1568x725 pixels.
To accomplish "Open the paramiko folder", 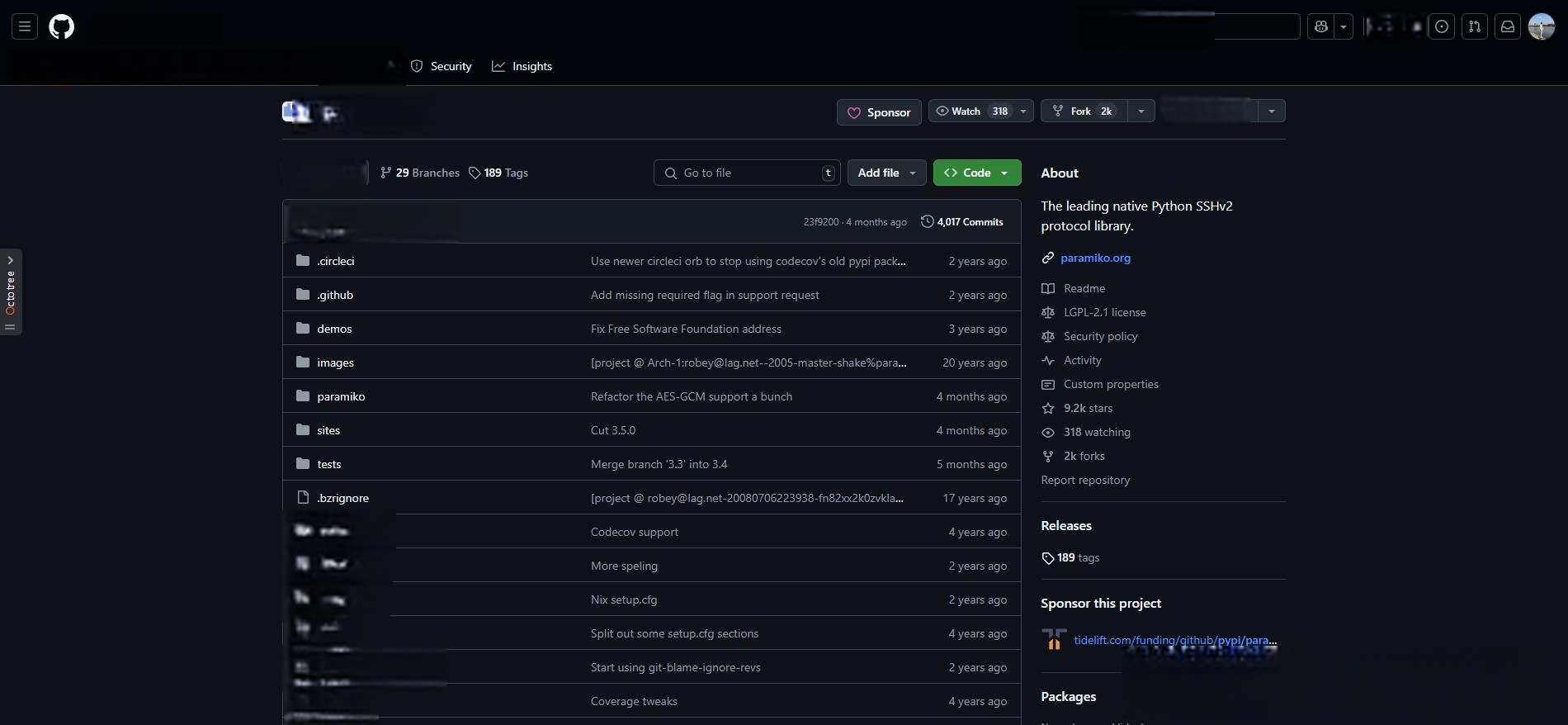I will click(341, 396).
